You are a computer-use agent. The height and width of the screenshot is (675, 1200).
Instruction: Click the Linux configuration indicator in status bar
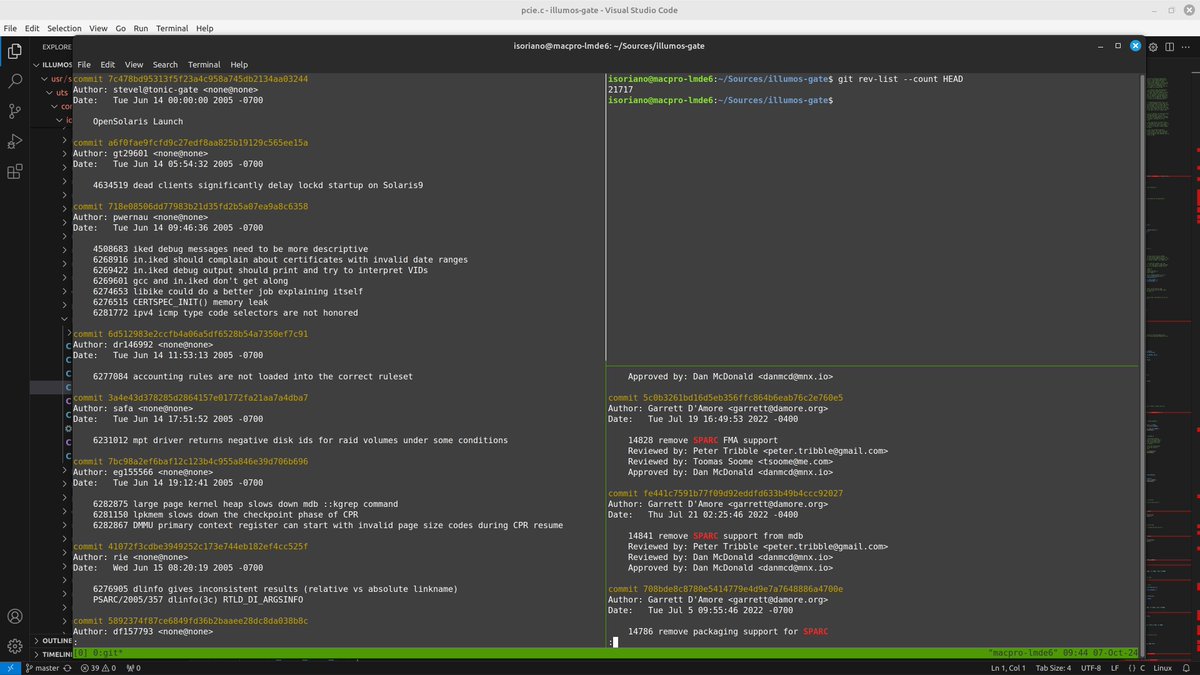(1162, 667)
